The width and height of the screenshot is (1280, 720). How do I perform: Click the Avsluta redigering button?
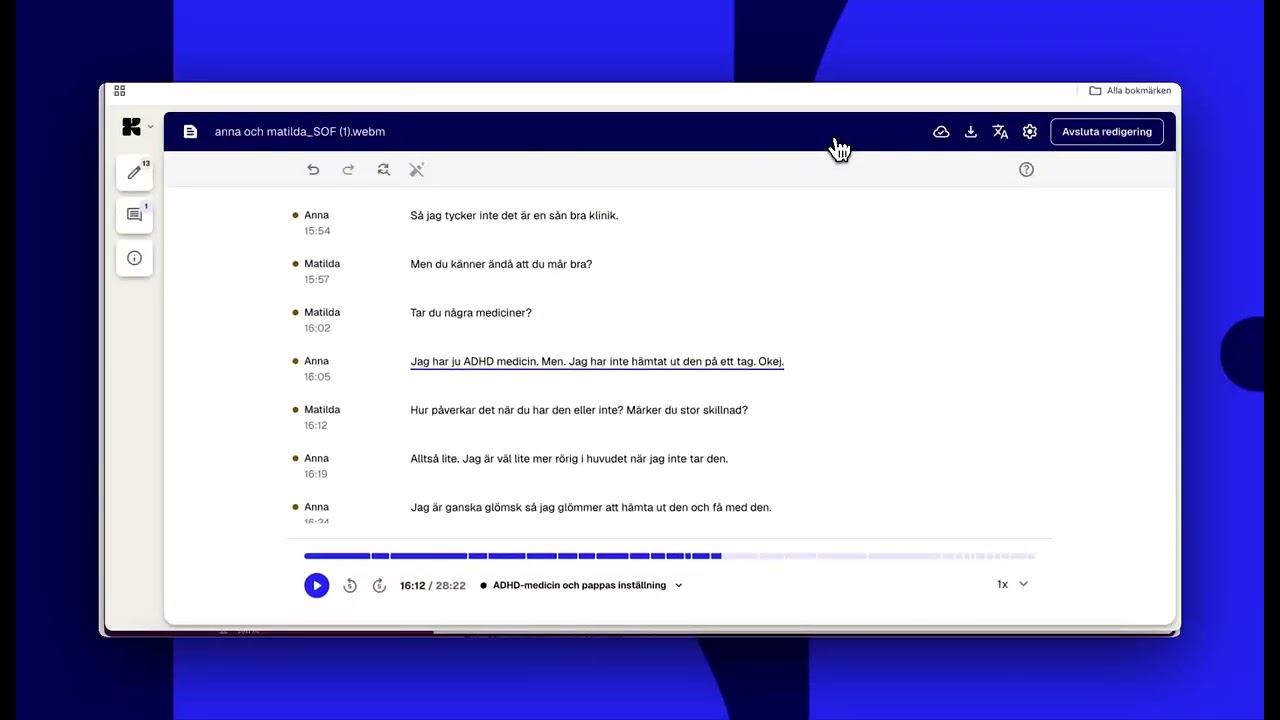point(1107,132)
